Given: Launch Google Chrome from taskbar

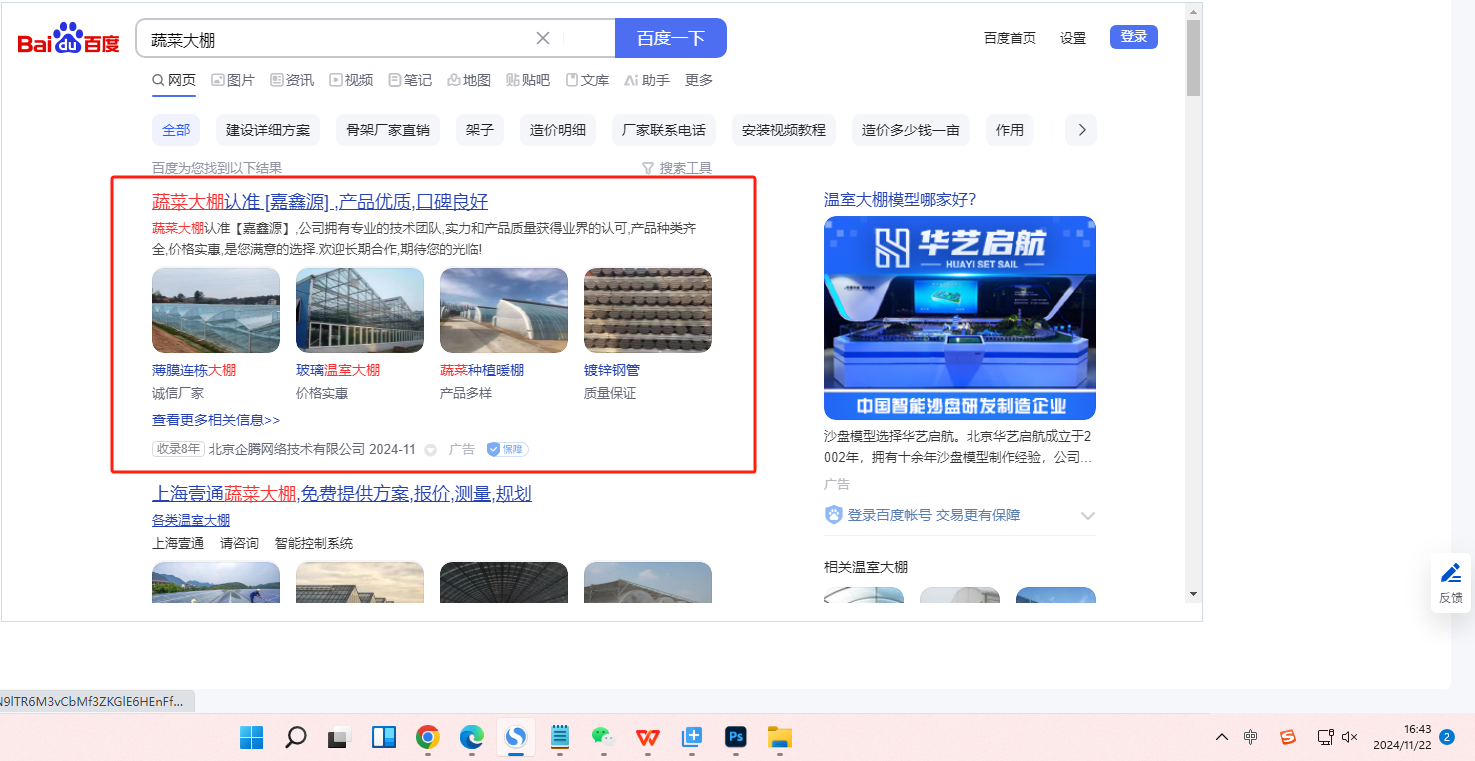Looking at the screenshot, I should point(428,738).
